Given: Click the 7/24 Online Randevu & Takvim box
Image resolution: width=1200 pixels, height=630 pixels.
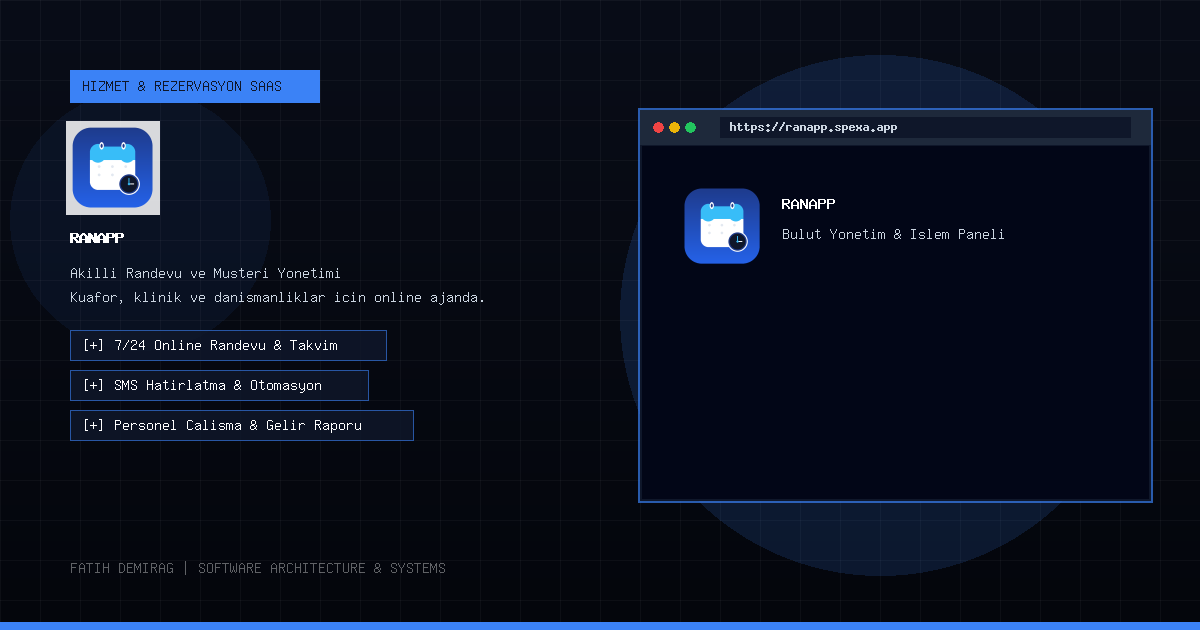Looking at the screenshot, I should (228, 345).
